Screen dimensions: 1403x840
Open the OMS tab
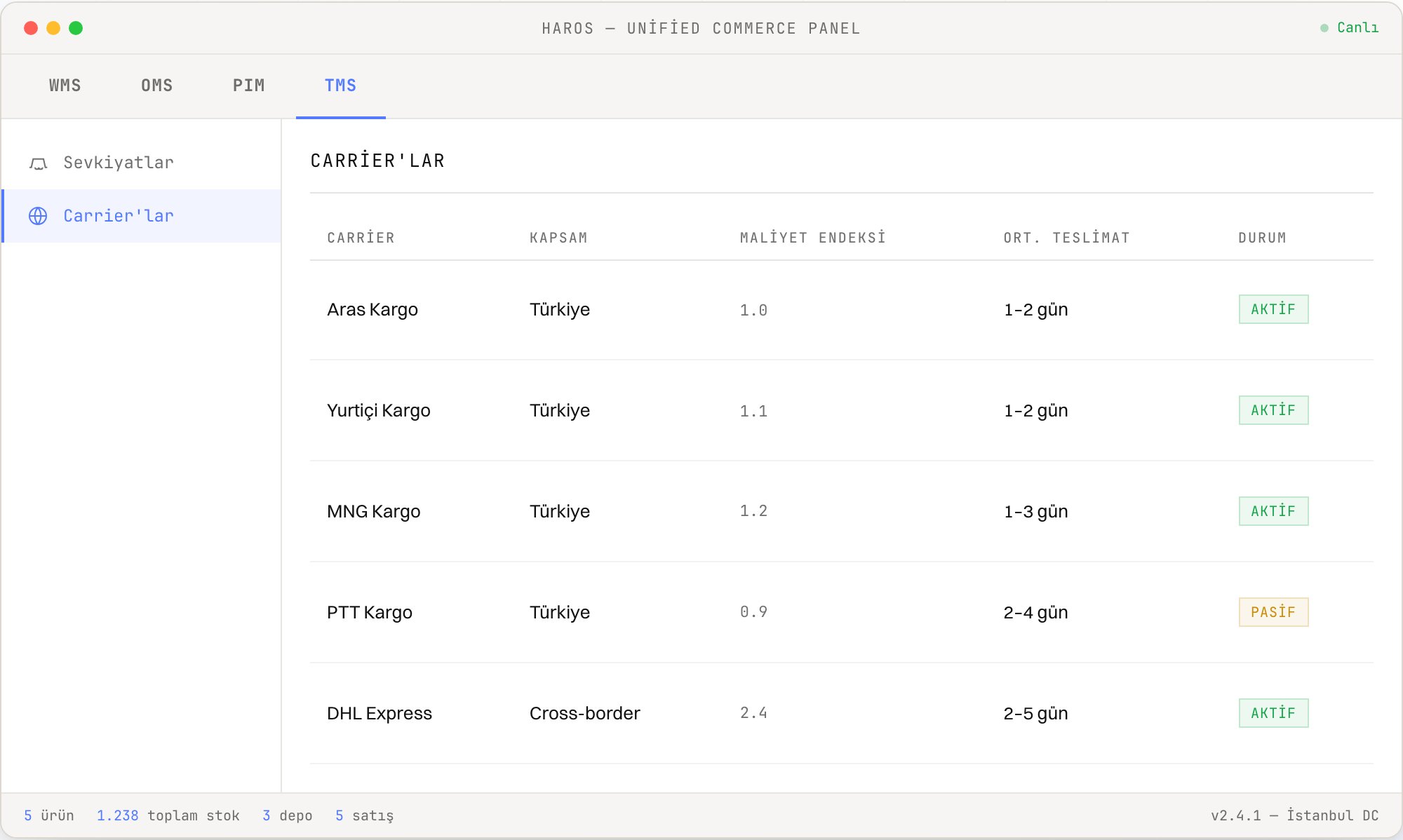[x=157, y=86]
